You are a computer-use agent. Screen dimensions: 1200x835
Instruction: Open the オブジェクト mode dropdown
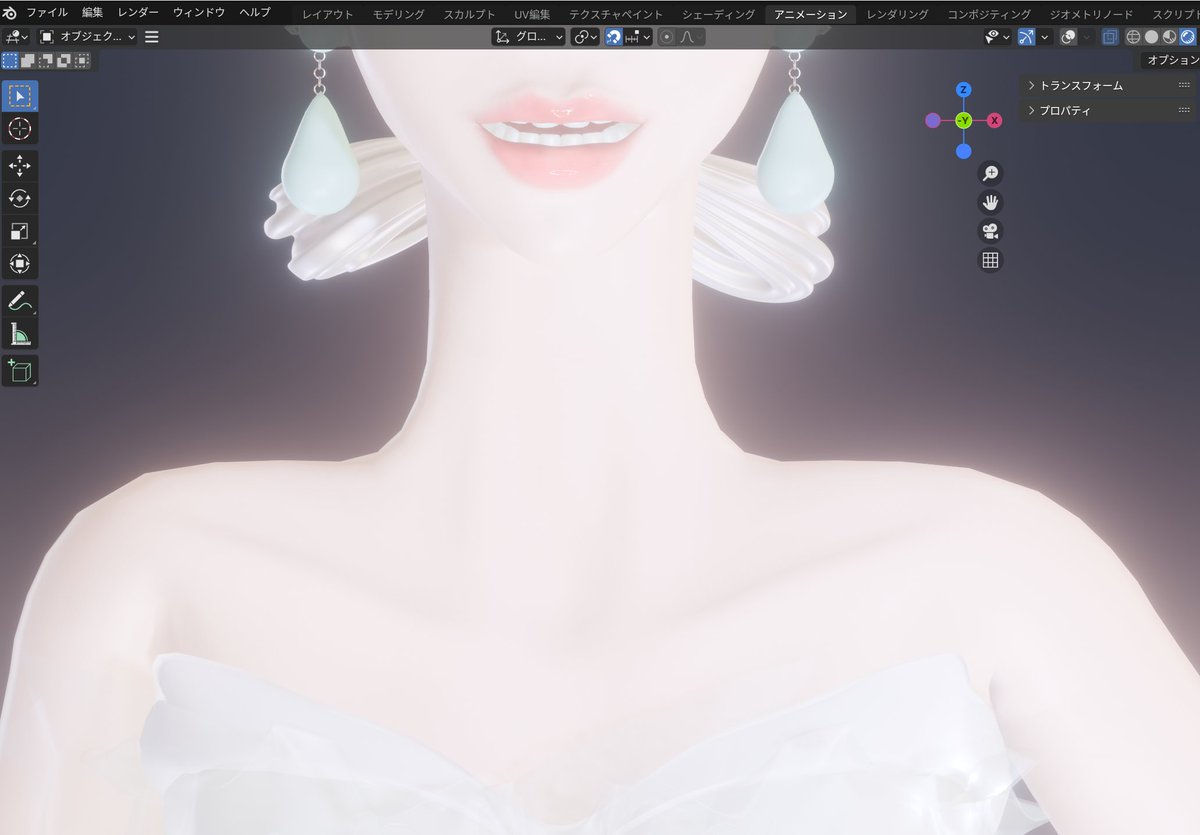87,37
